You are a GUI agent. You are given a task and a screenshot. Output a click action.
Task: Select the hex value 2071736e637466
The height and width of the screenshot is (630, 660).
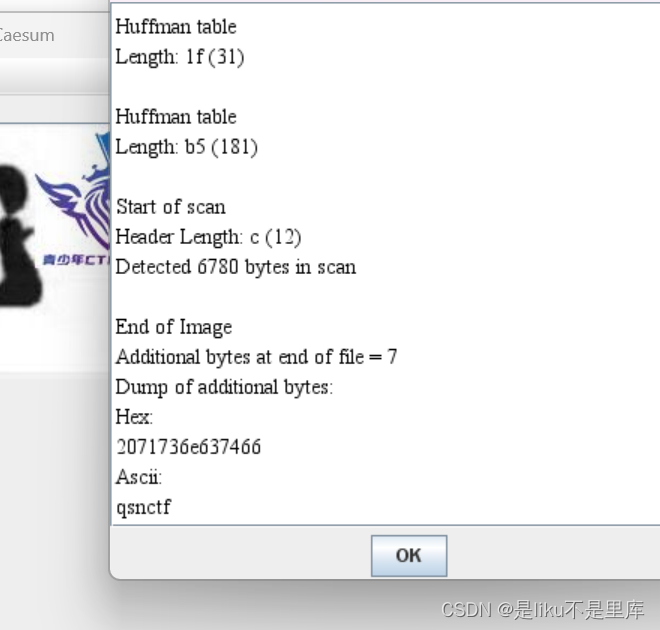click(189, 447)
